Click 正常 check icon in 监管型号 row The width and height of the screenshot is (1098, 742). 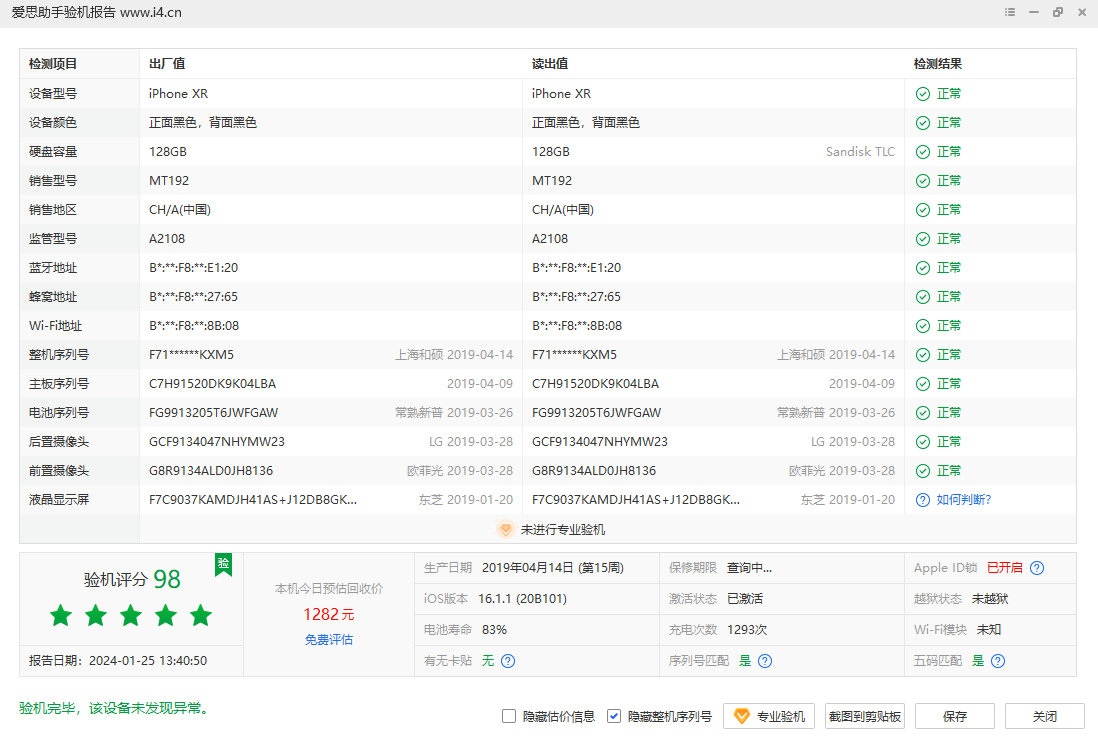[923, 239]
